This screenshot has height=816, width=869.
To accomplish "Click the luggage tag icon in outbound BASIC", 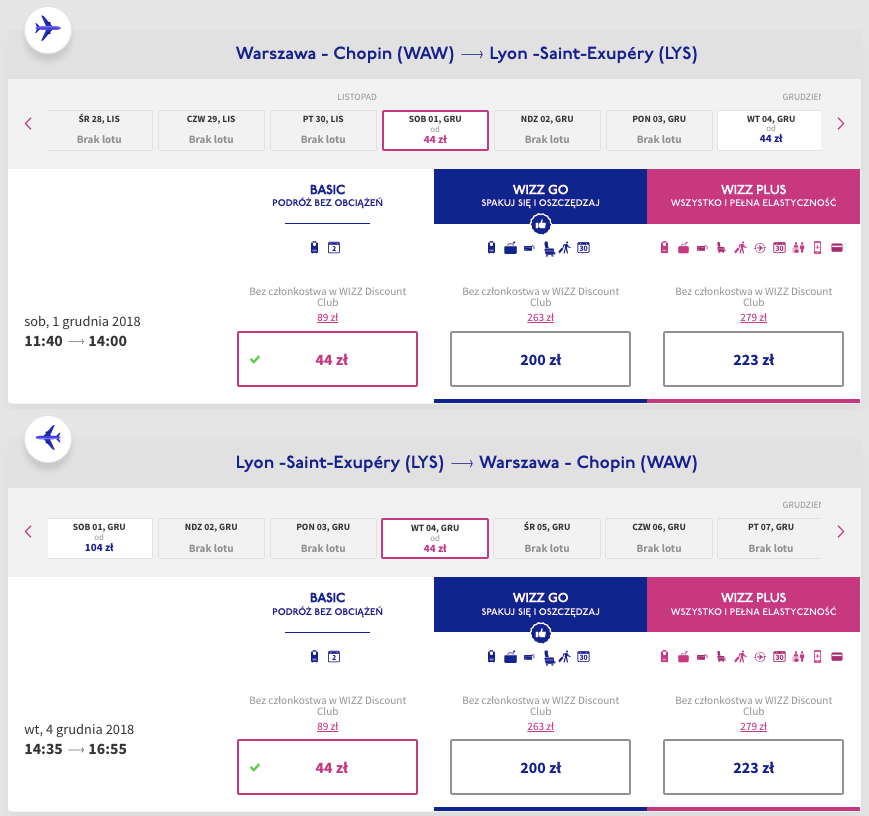I will (x=314, y=247).
